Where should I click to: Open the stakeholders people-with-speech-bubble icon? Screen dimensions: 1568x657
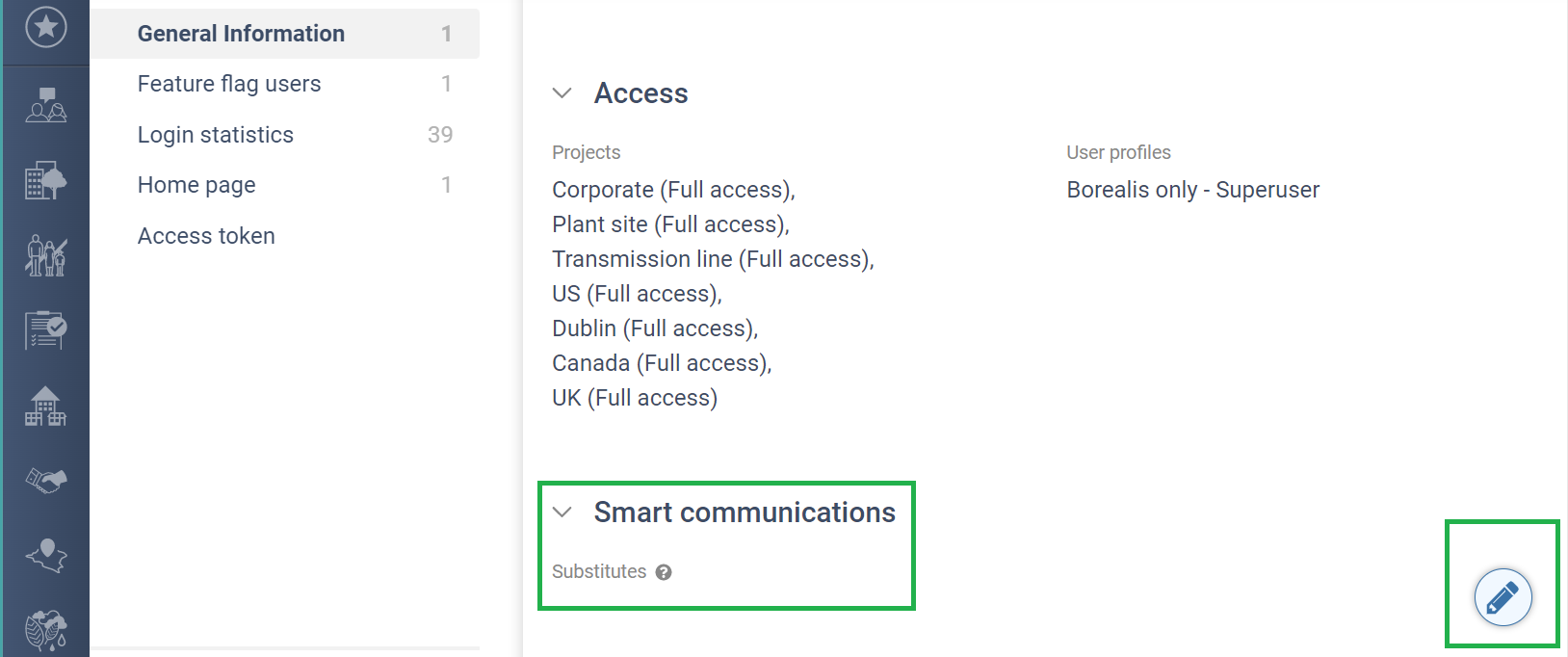45,104
